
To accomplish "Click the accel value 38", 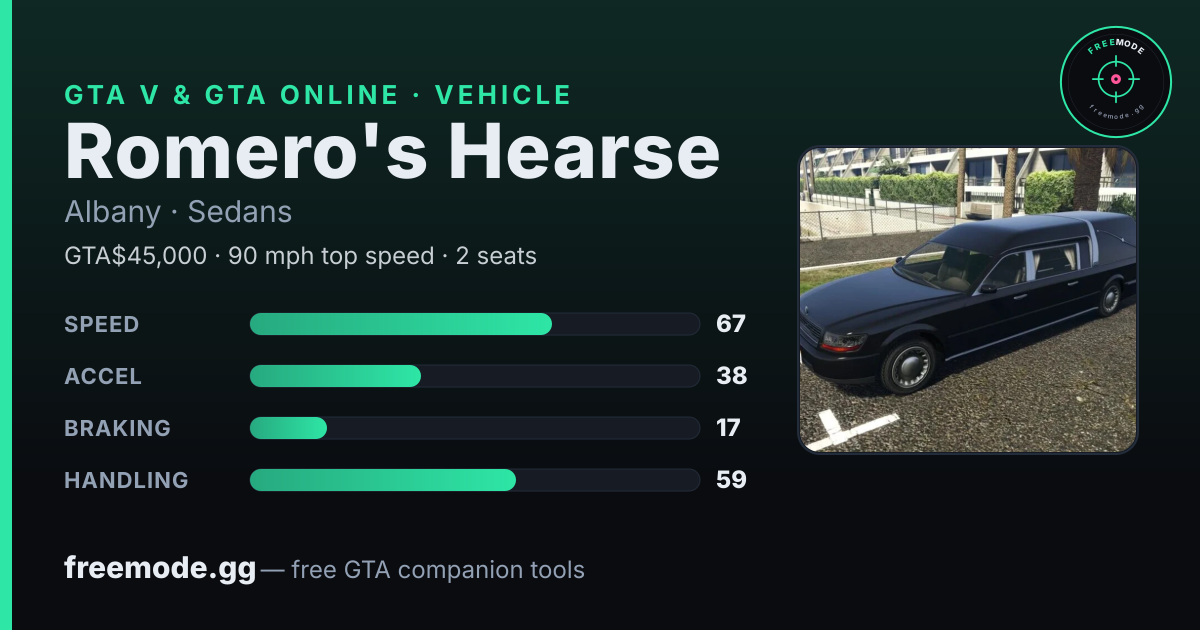I will pyautogui.click(x=732, y=376).
